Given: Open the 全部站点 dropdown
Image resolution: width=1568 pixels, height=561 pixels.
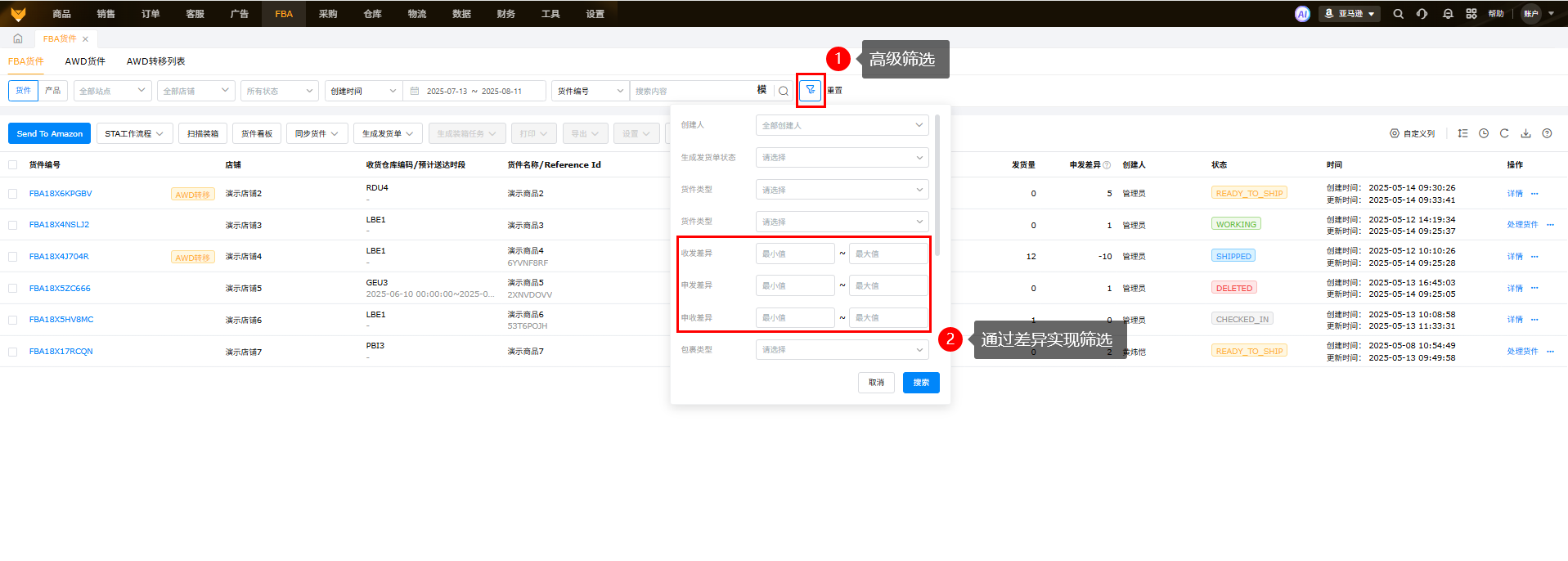Looking at the screenshot, I should click(x=113, y=91).
